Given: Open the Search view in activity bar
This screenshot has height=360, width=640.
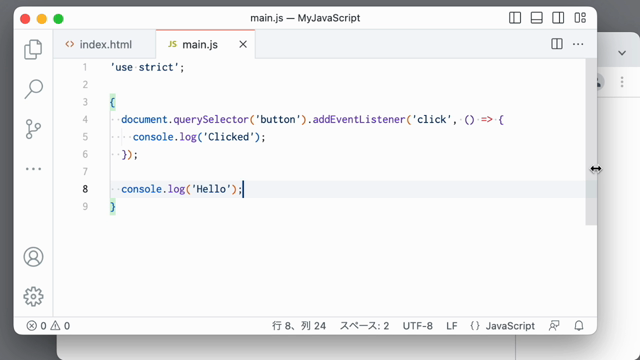Looking at the screenshot, I should click(33, 89).
